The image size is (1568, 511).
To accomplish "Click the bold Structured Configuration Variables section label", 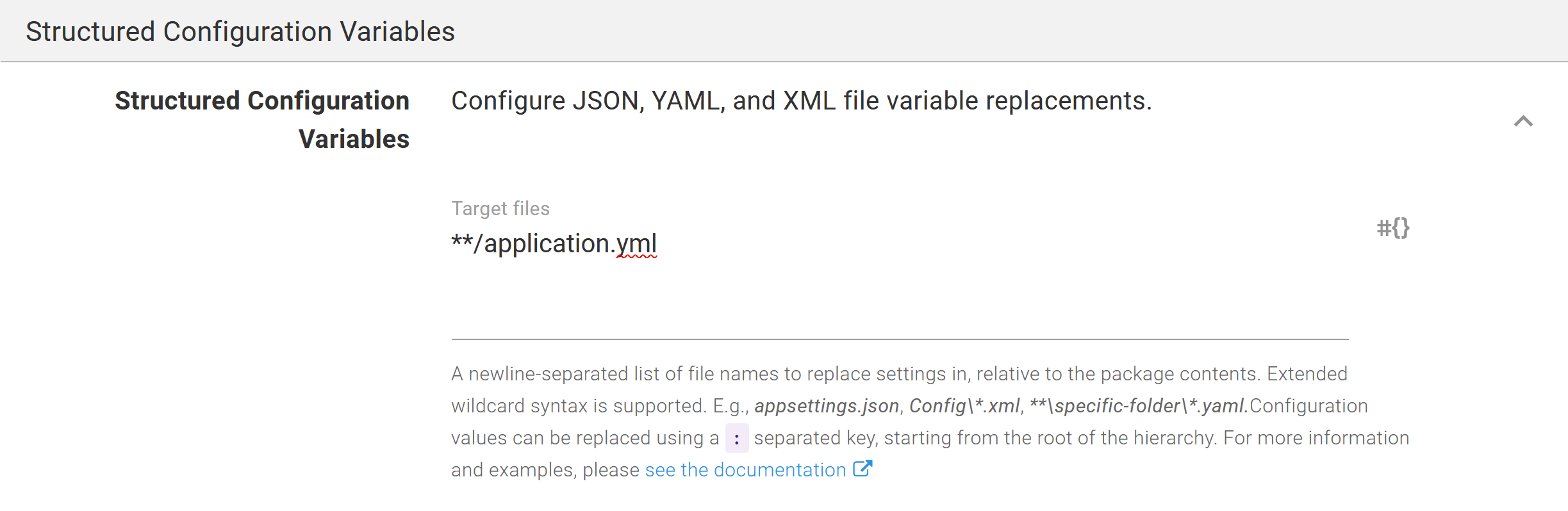I will point(262,120).
